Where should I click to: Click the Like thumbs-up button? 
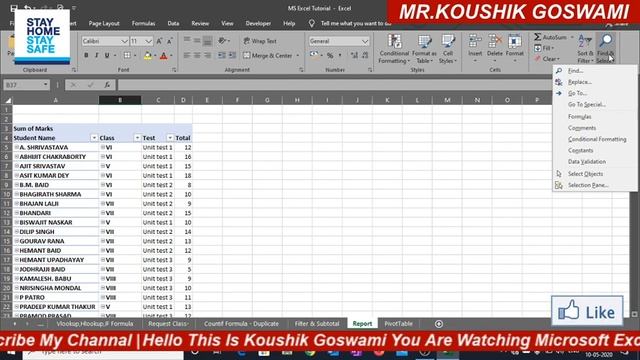point(587,311)
